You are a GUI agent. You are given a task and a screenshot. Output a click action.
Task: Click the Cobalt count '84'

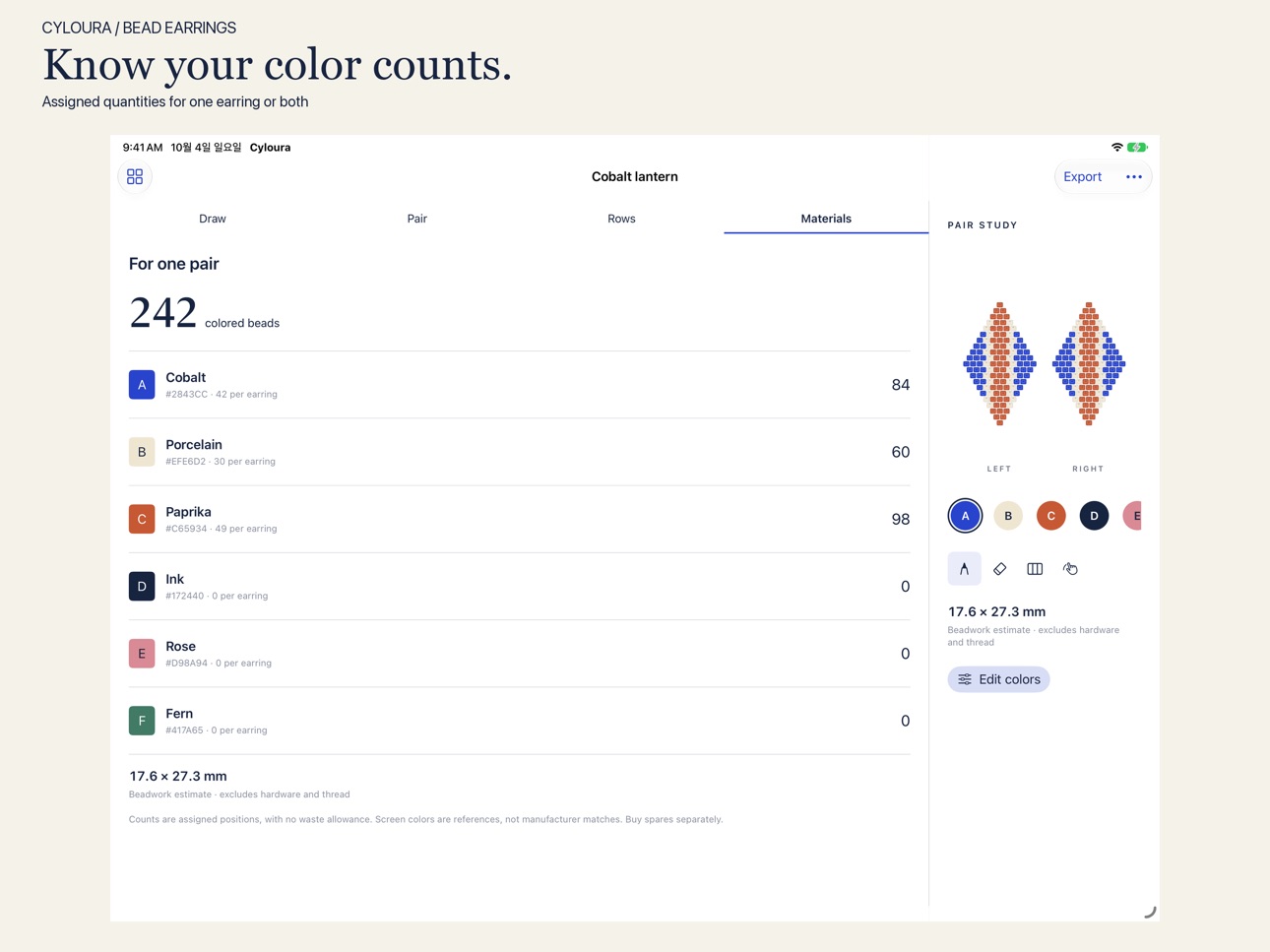(901, 385)
